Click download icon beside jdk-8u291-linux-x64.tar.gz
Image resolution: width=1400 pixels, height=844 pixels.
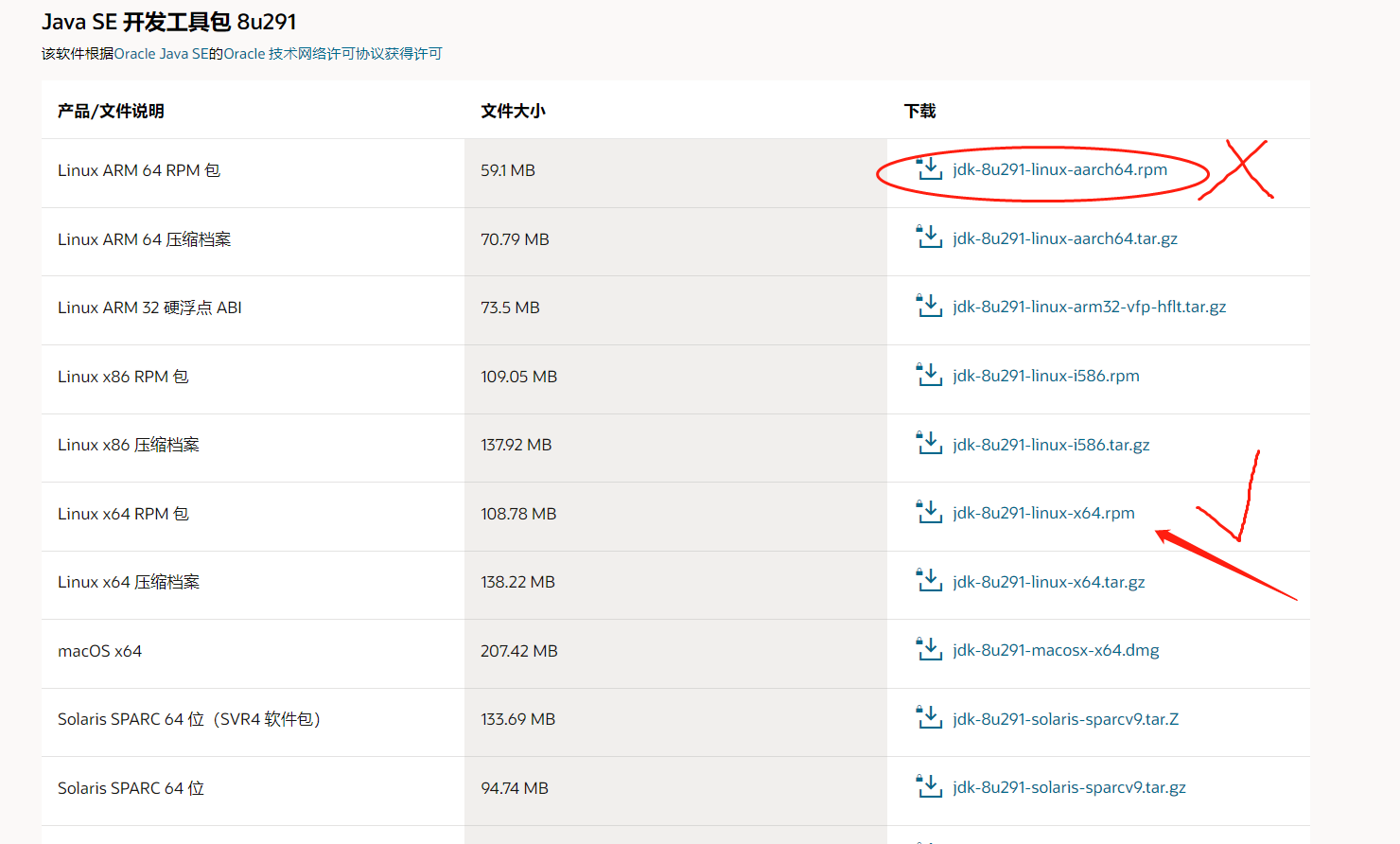point(929,581)
